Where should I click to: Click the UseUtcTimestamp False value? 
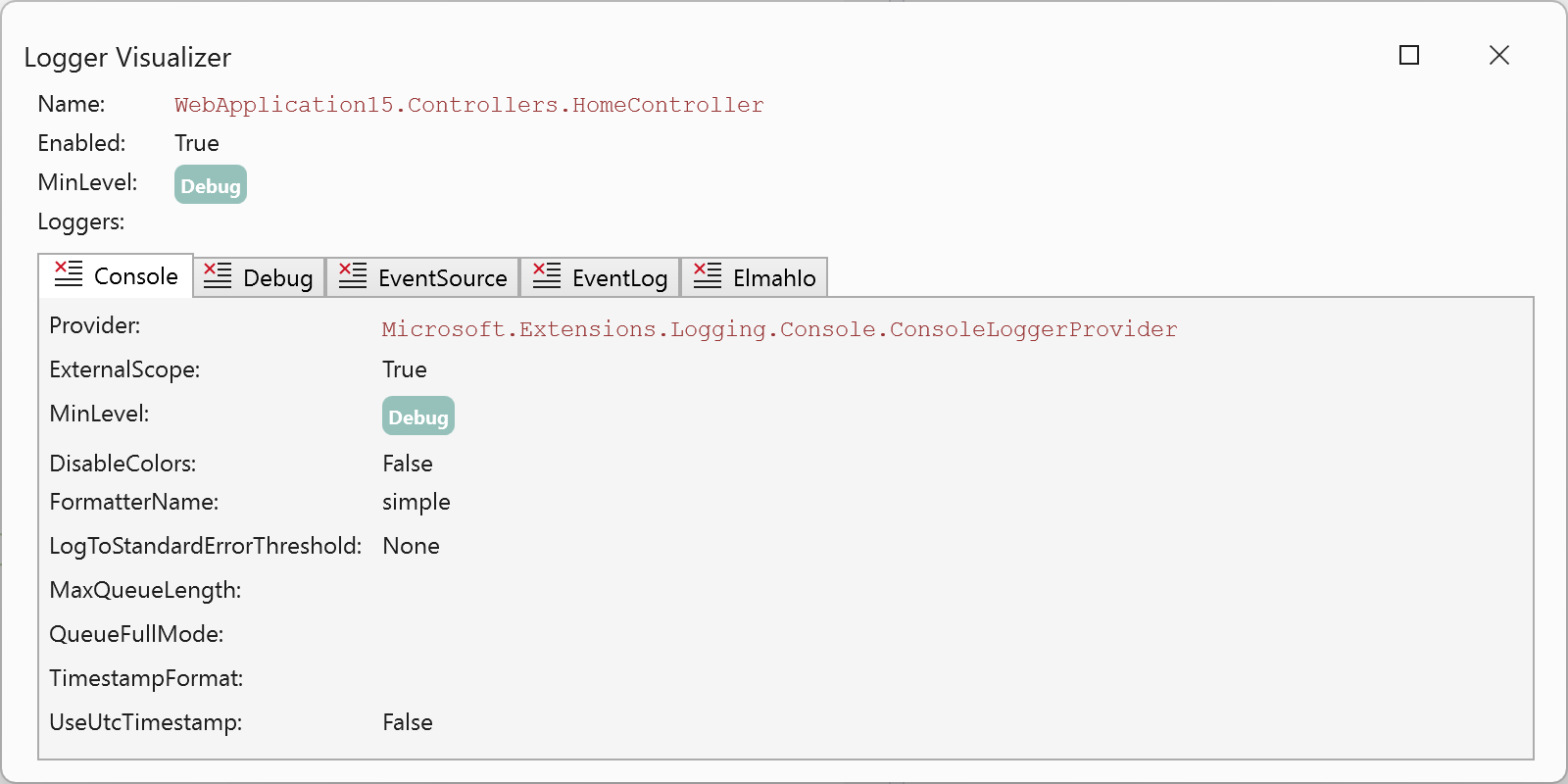[408, 722]
